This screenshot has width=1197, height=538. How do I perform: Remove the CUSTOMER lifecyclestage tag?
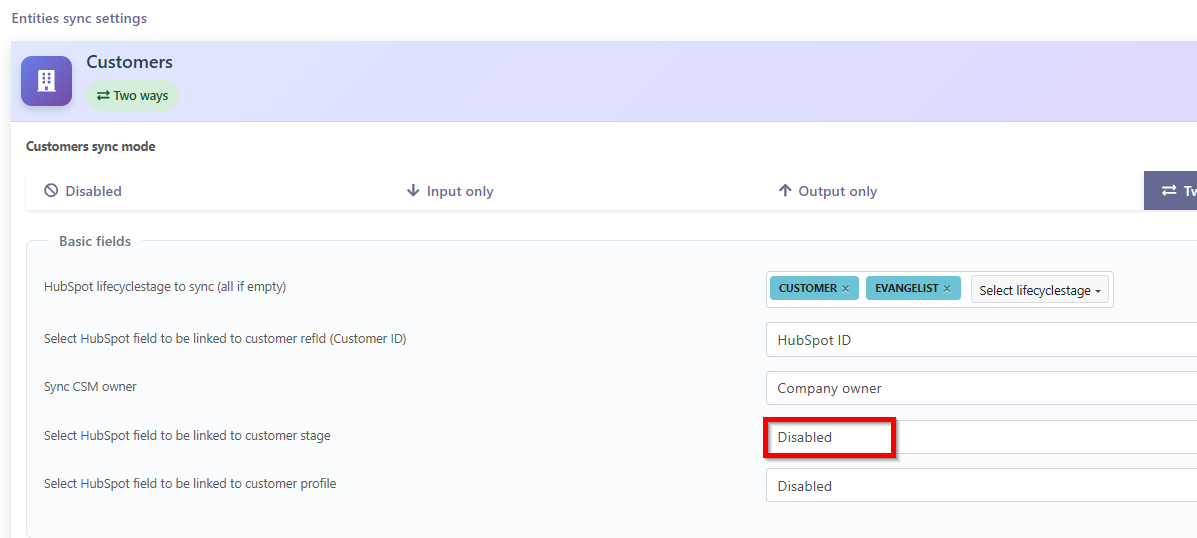(845, 289)
